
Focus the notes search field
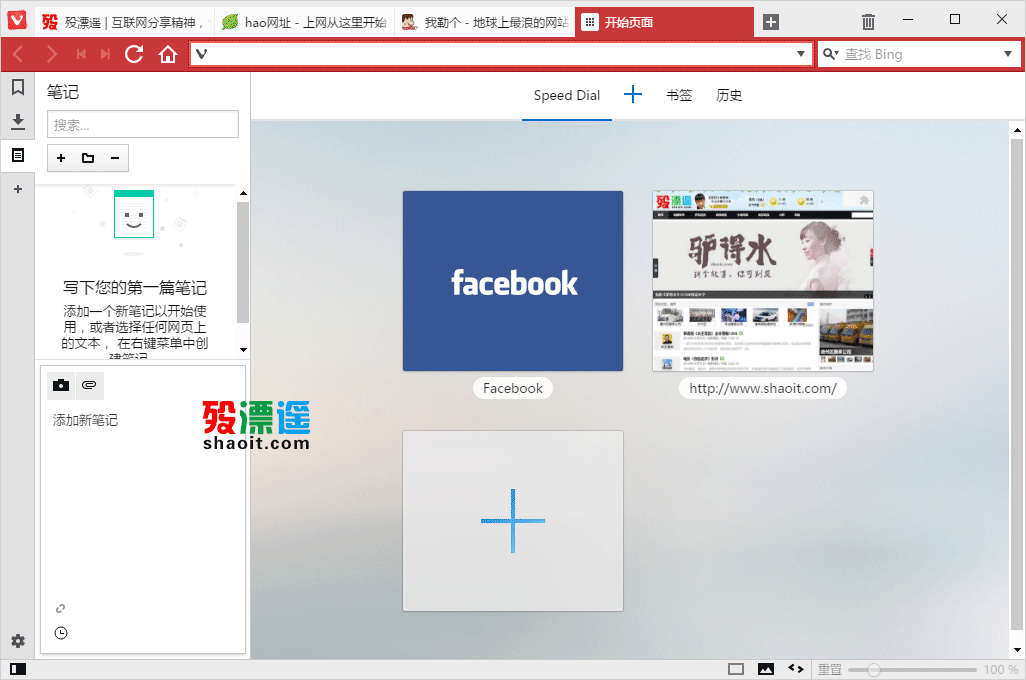click(143, 124)
